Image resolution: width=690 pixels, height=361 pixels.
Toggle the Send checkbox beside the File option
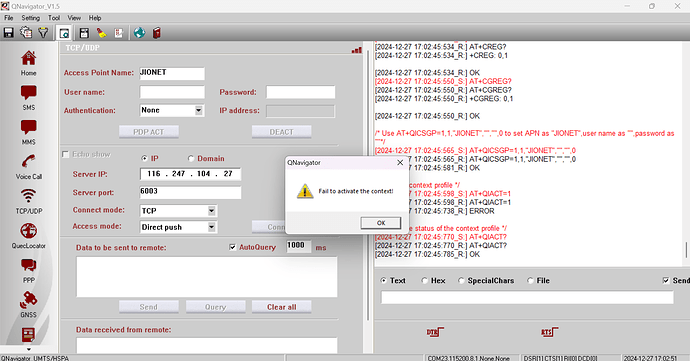point(666,280)
